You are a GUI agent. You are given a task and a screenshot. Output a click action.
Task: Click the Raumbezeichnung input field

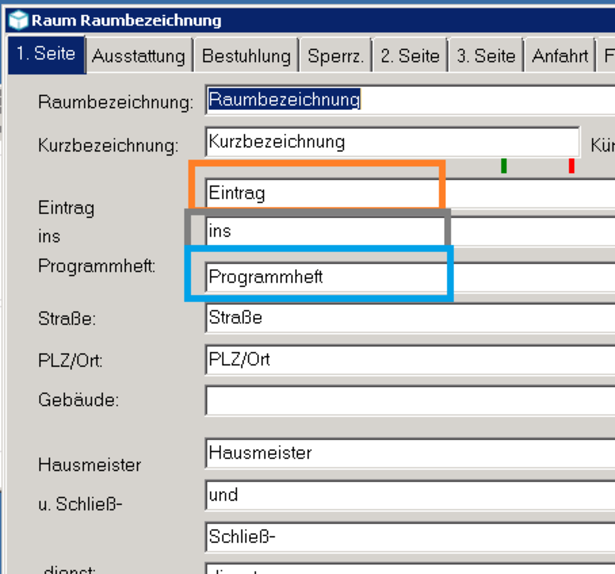coord(410,100)
